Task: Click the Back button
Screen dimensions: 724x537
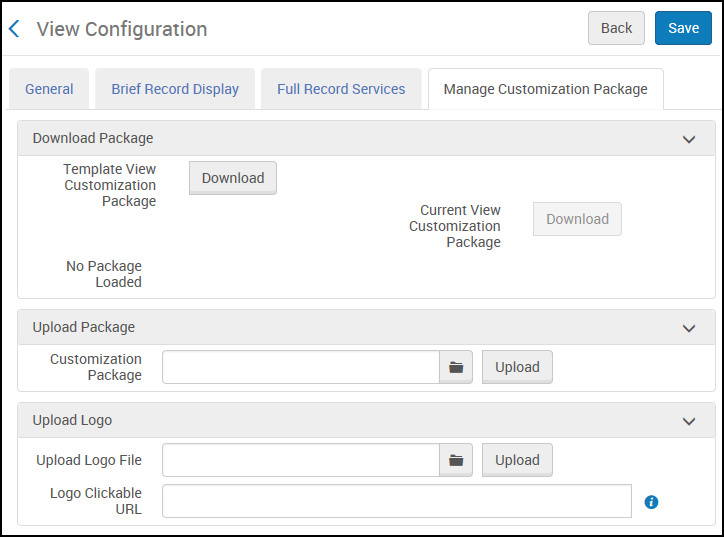Action: [616, 28]
